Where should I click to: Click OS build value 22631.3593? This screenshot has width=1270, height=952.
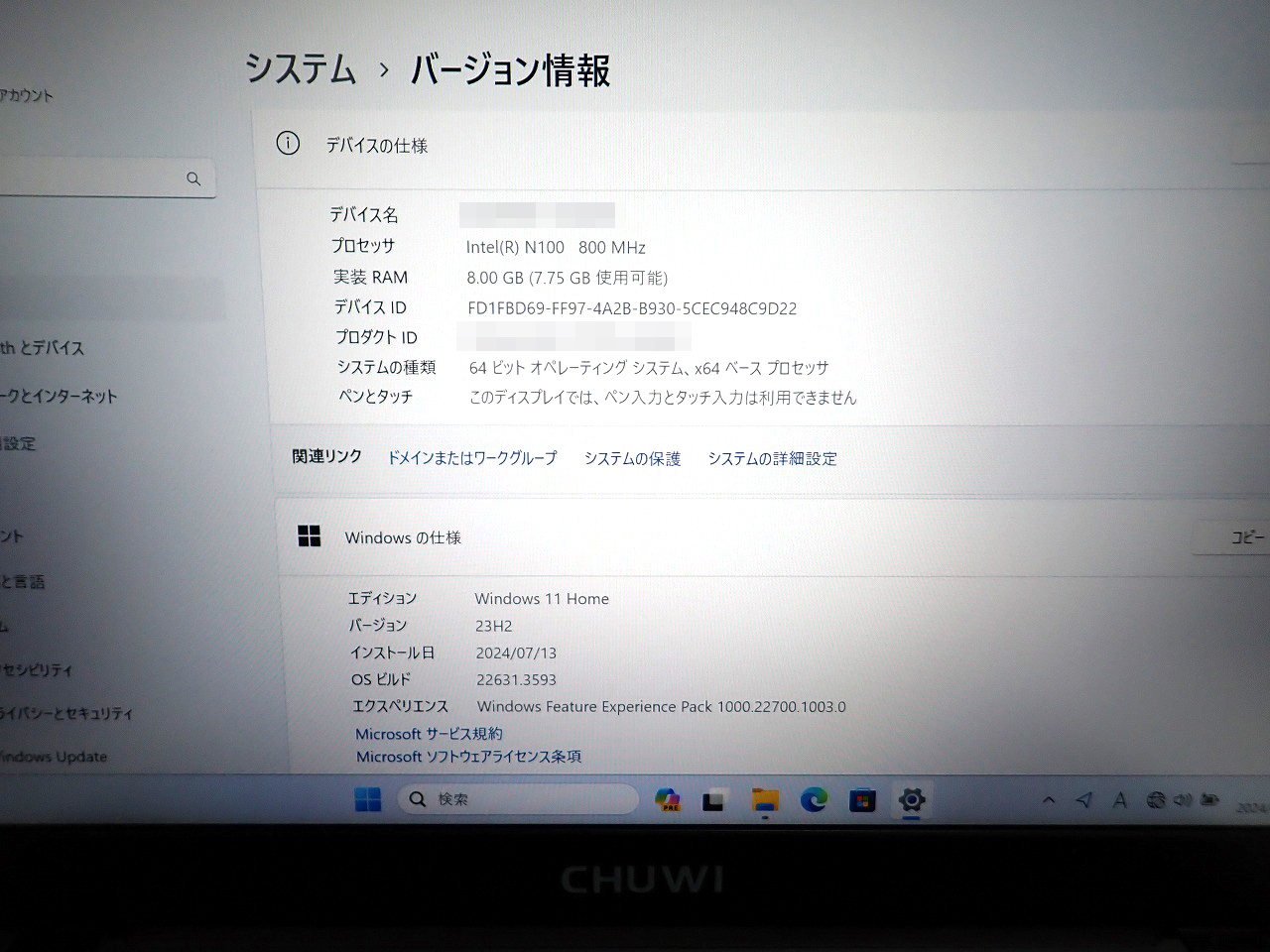click(x=516, y=679)
